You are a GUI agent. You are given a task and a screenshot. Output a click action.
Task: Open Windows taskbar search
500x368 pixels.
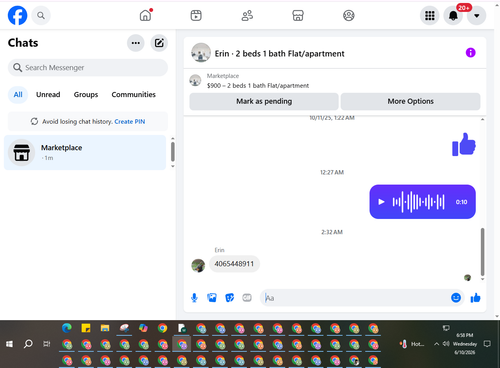point(28,344)
